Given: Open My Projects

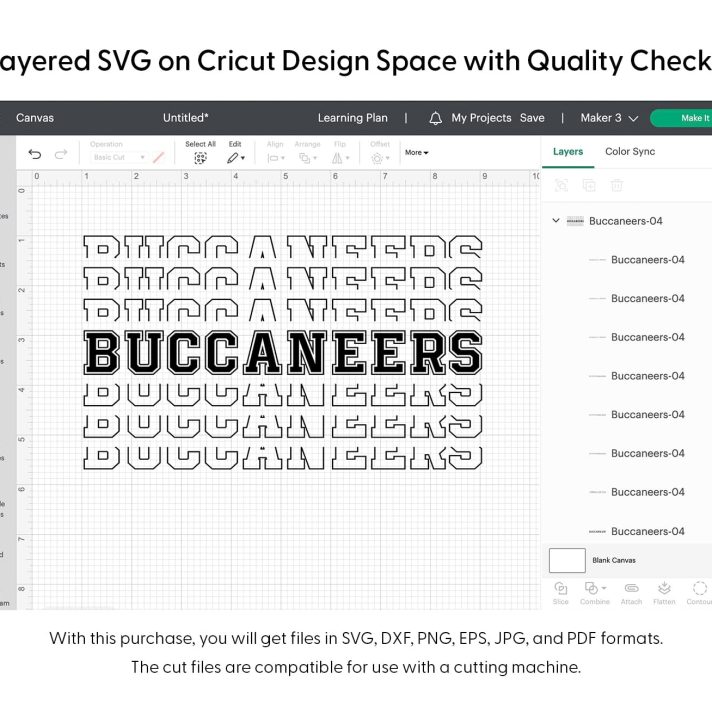Looking at the screenshot, I should 481,118.
